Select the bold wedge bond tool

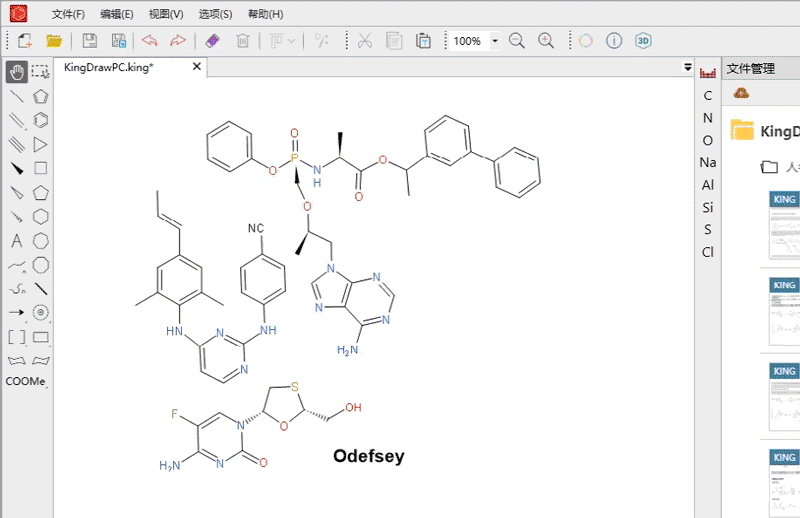click(x=17, y=168)
